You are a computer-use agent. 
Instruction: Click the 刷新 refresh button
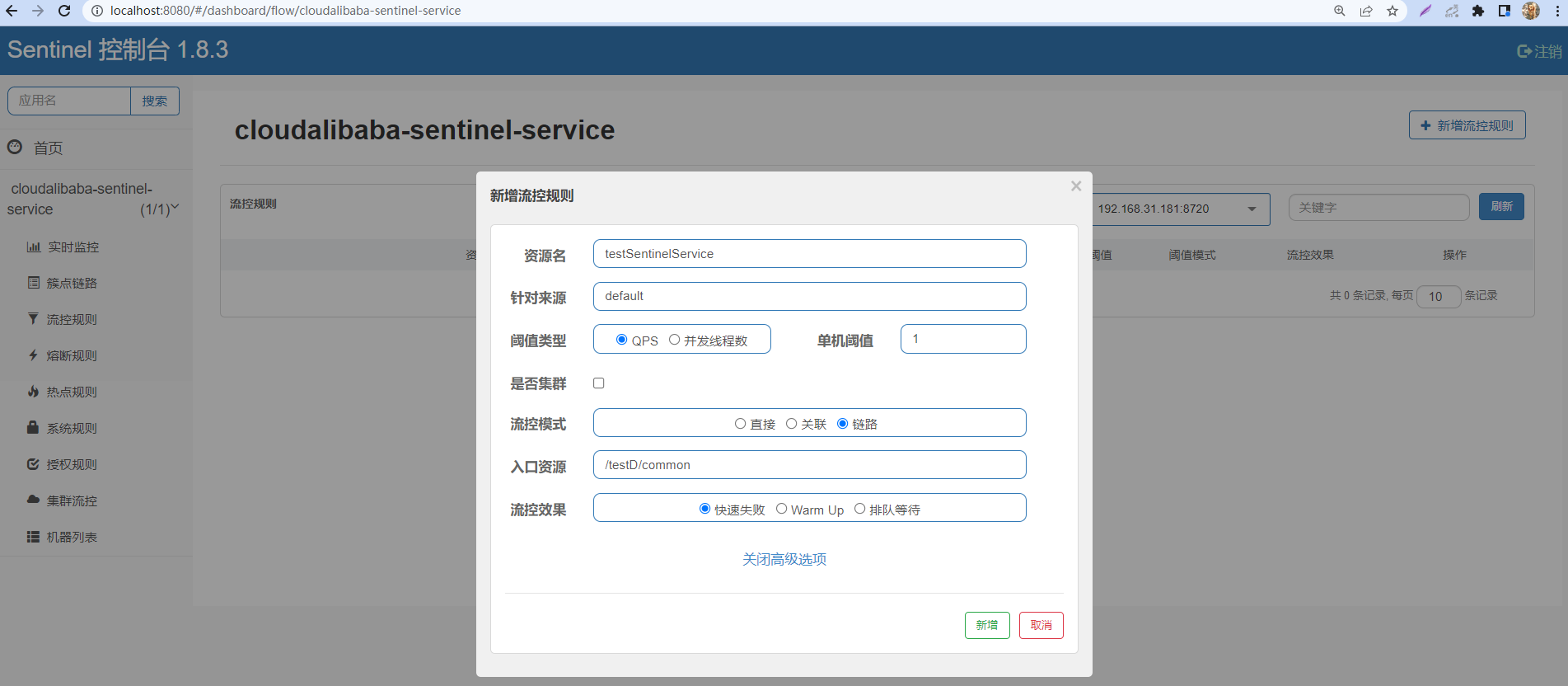click(x=1501, y=207)
